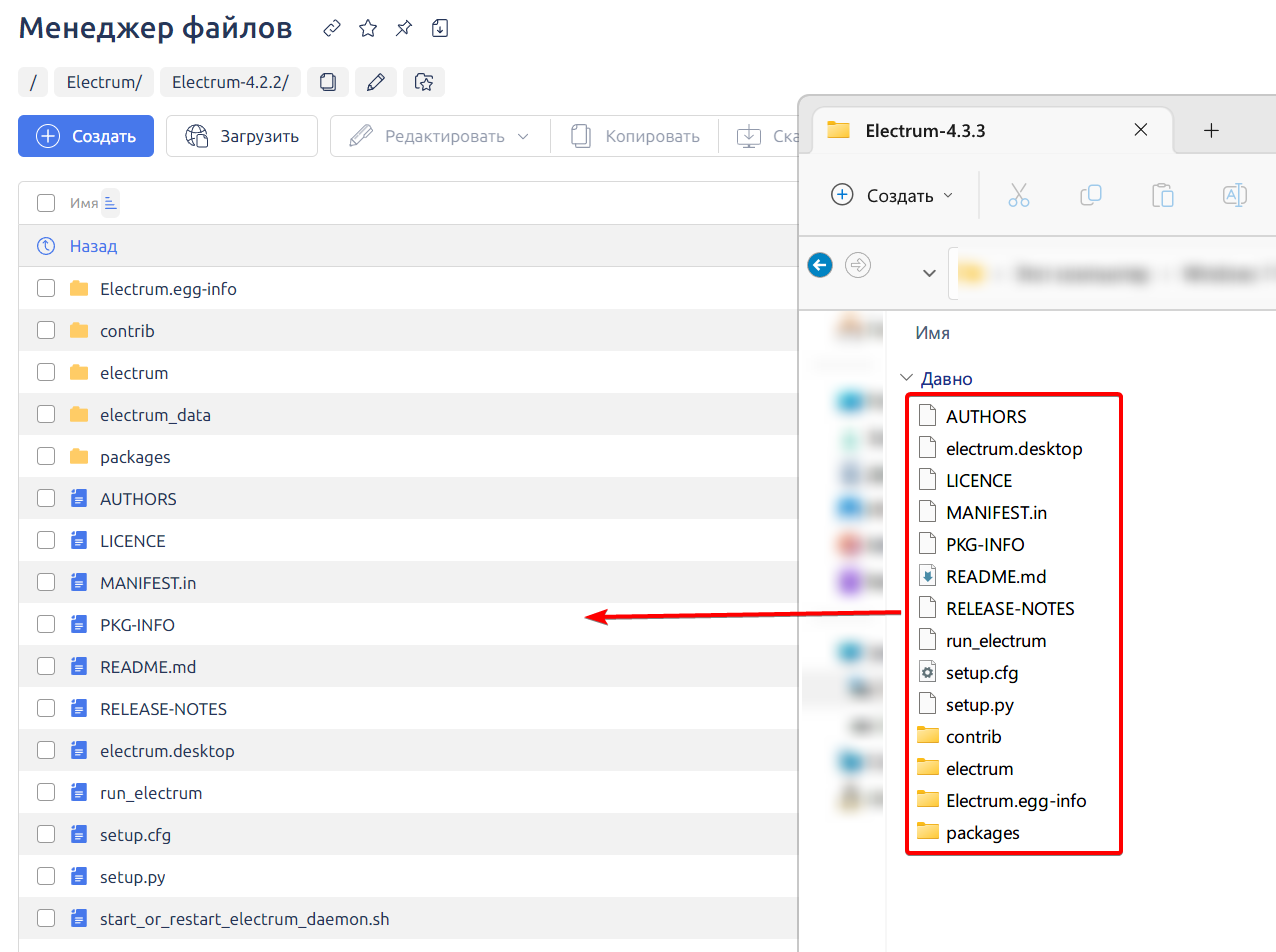Click the link icon beside Менеджер файлов title

pyautogui.click(x=332, y=29)
